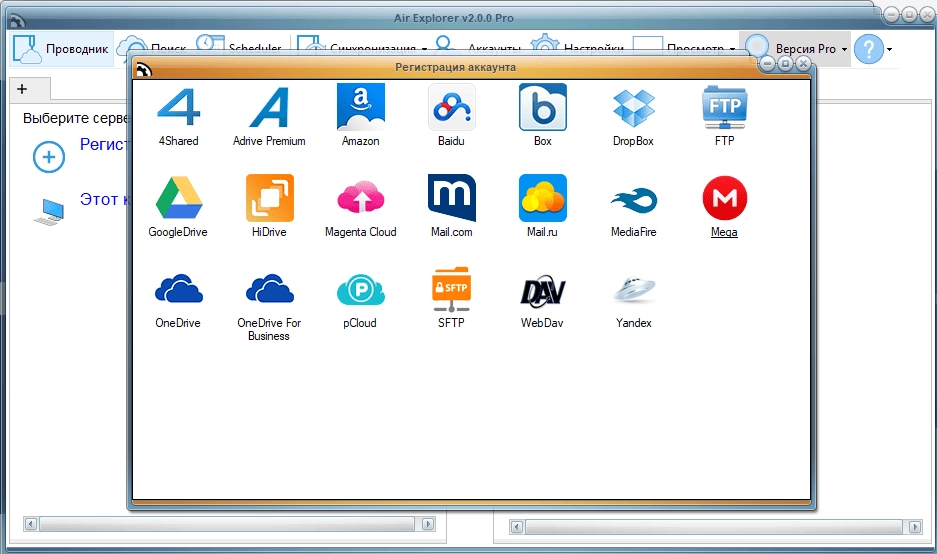
Task: Select Magenta Cloud icon
Action: (x=360, y=198)
